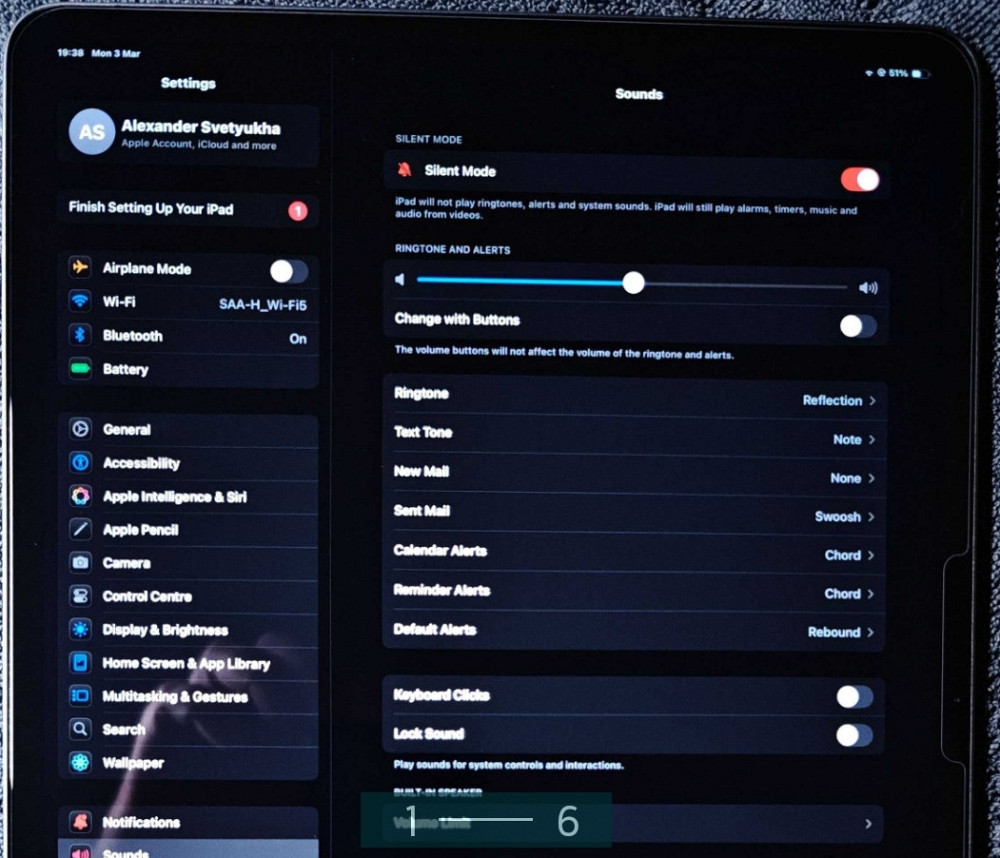
Task: Disable the Silent Mode switch
Action: tap(859, 179)
